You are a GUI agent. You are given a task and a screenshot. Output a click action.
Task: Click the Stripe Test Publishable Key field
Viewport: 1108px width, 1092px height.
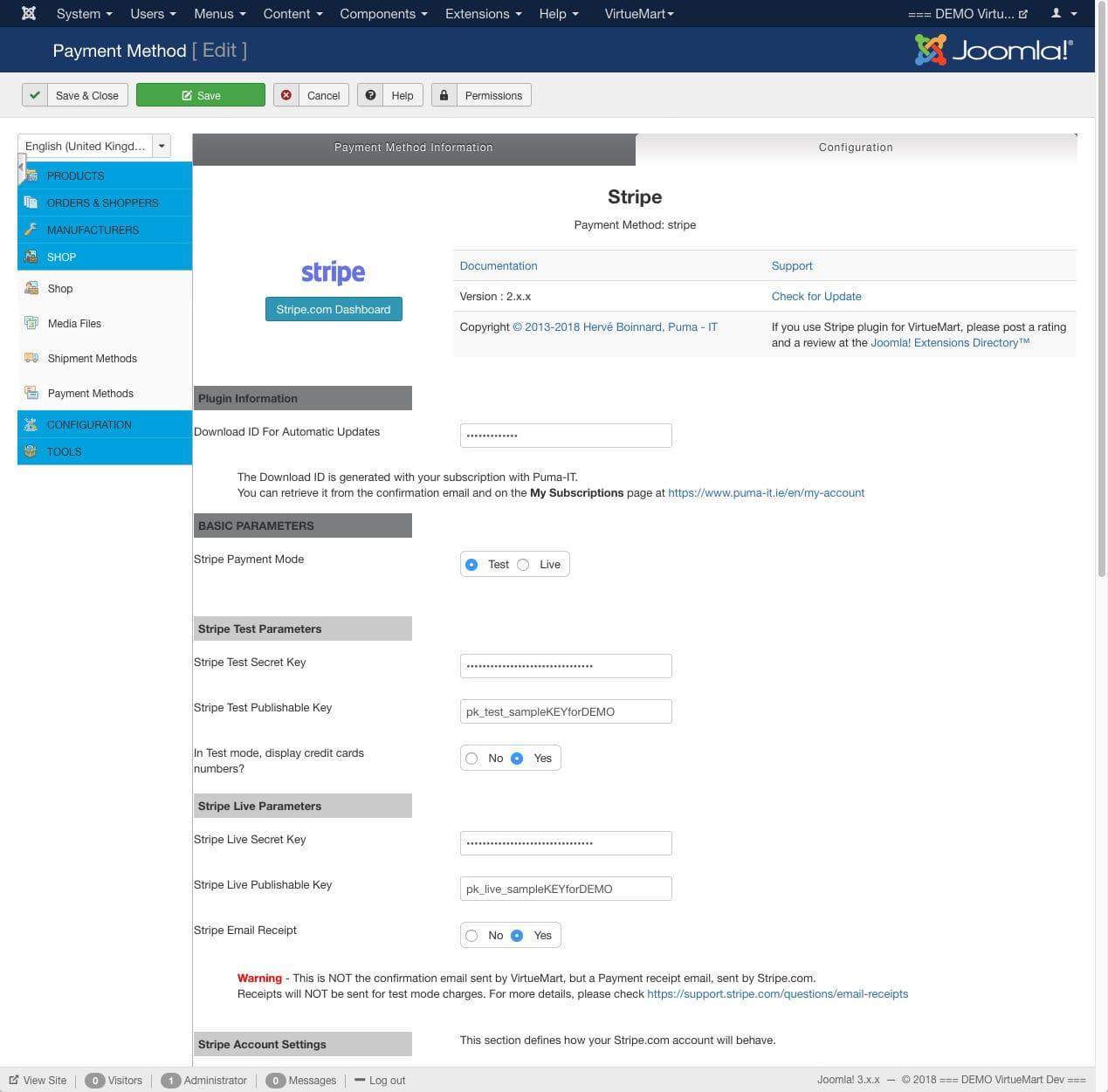pyautogui.click(x=566, y=711)
